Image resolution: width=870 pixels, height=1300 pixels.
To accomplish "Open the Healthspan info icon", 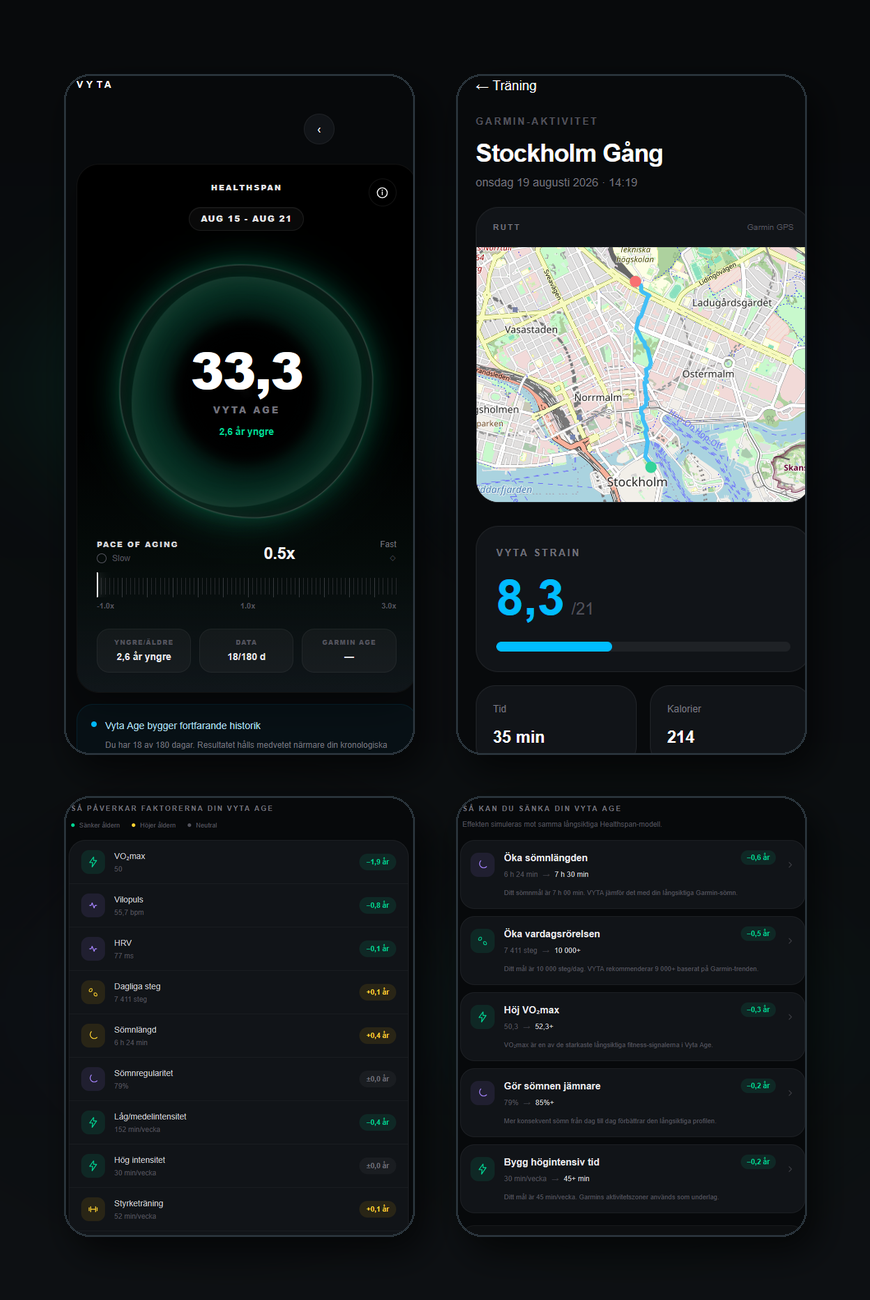I will tap(382, 193).
